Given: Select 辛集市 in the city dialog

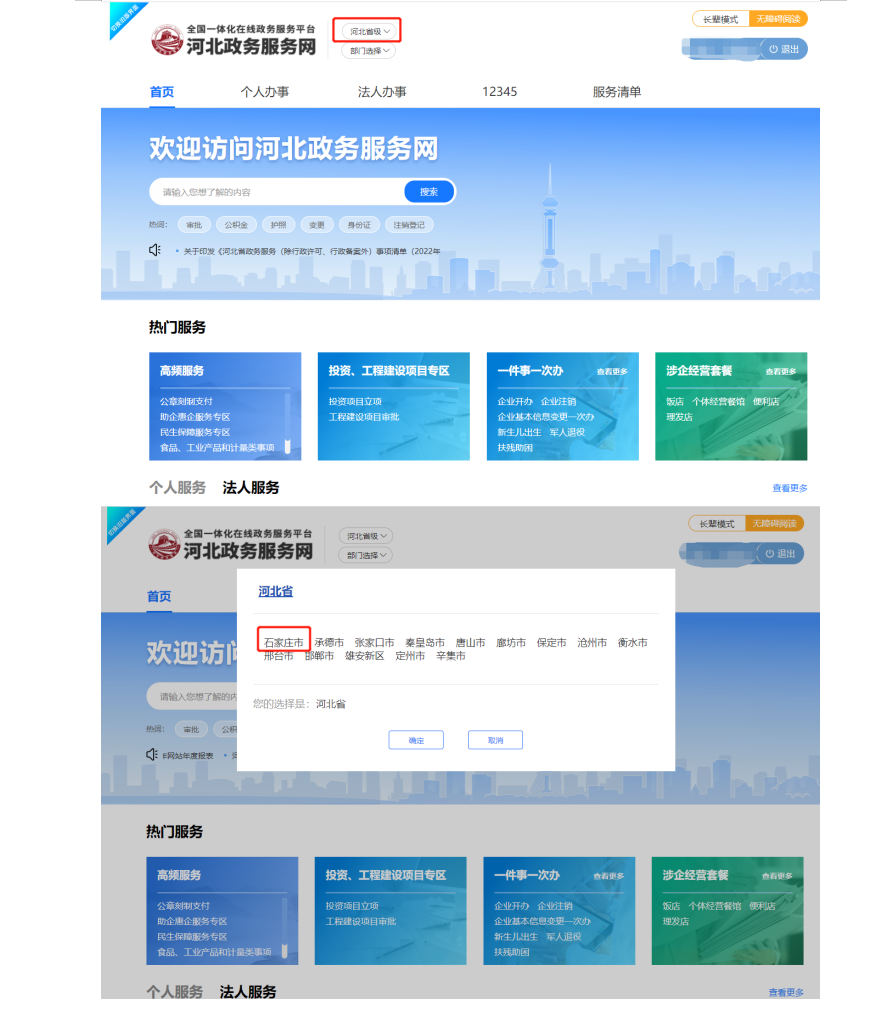Looking at the screenshot, I should click(x=451, y=656).
